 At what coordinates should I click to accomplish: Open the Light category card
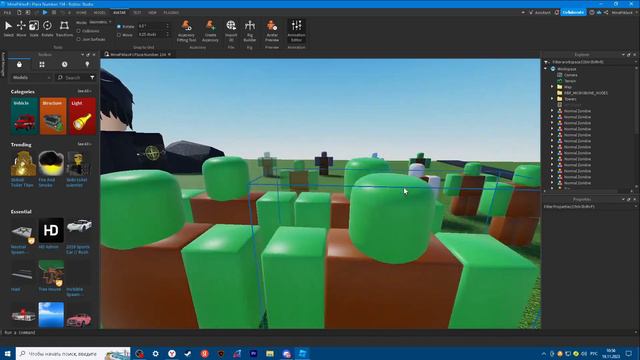coord(82,116)
